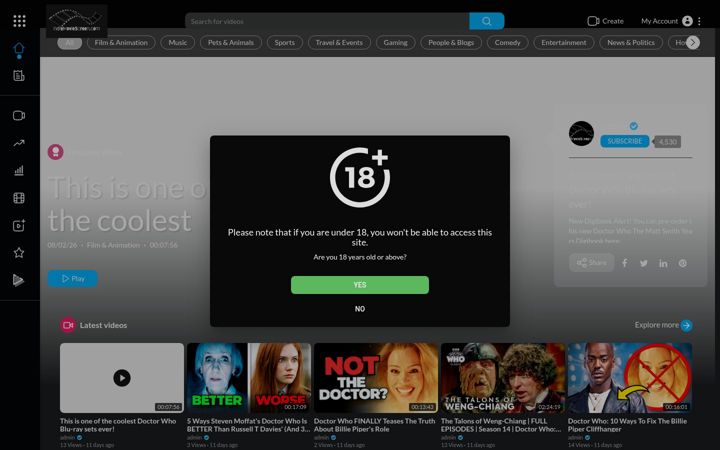Open the gray thumbnail with play icon
720x450 pixels.
[122, 378]
